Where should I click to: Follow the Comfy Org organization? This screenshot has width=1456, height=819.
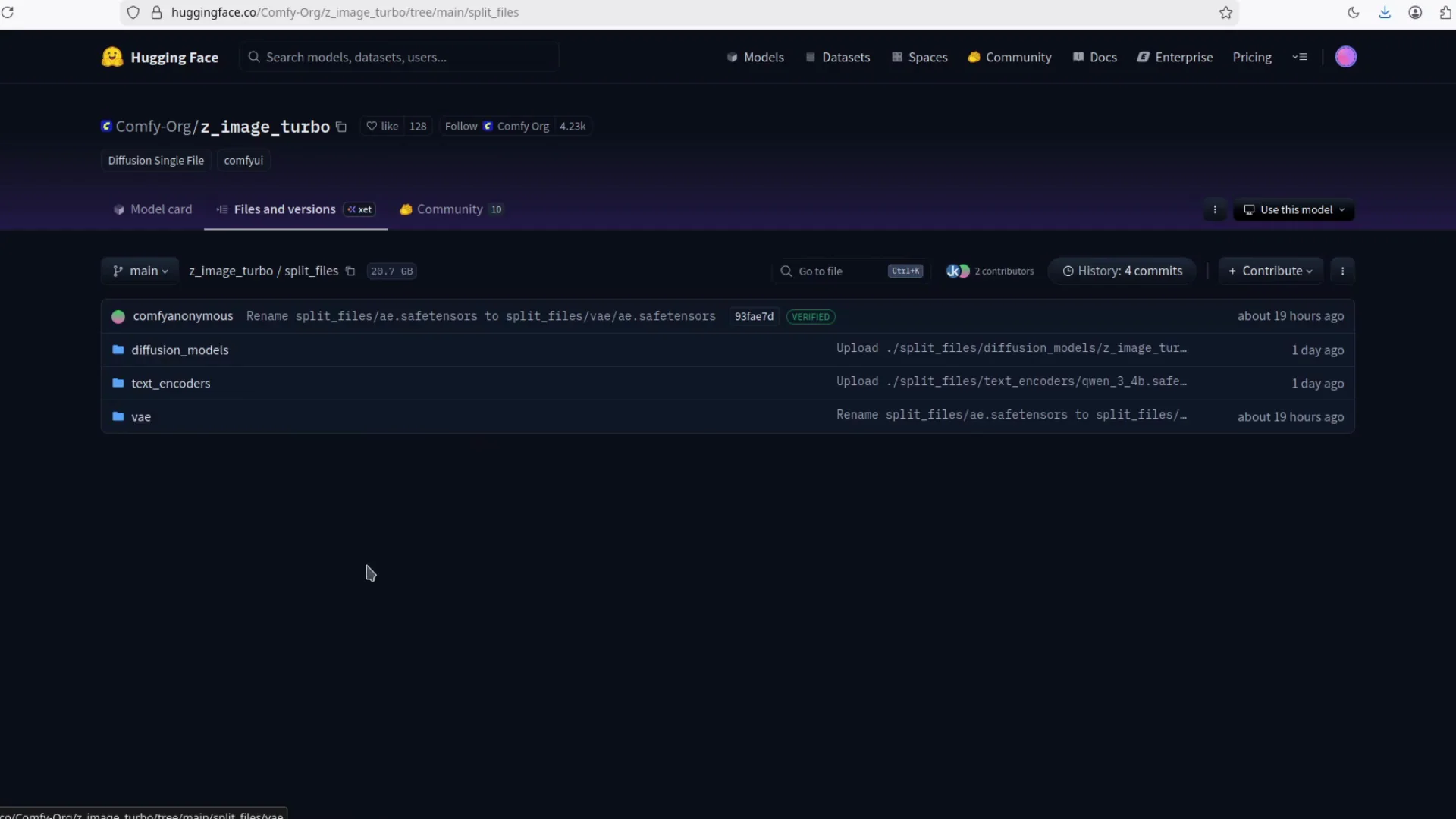(460, 127)
